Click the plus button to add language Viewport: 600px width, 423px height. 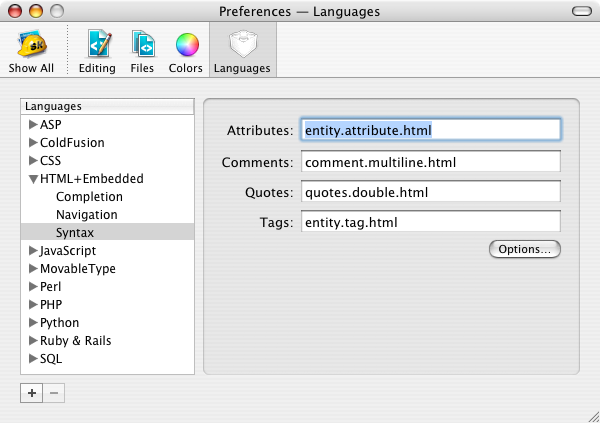coord(32,393)
